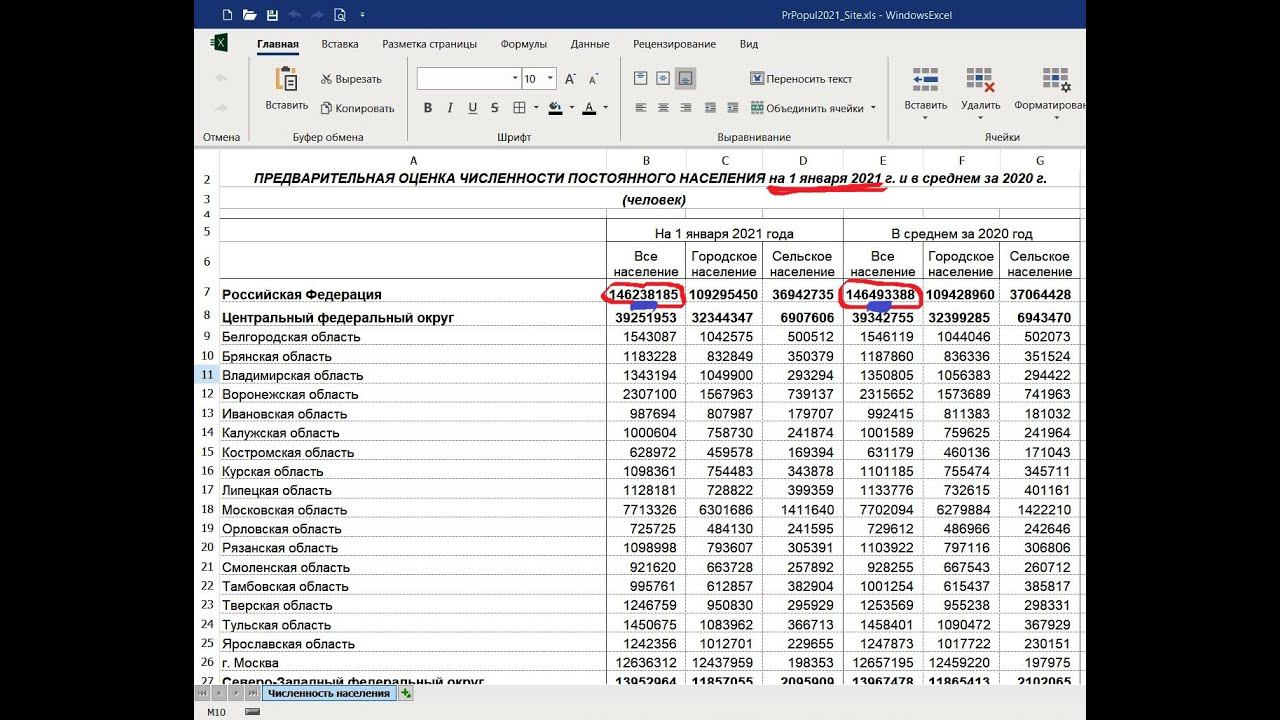Image resolution: width=1280 pixels, height=720 pixels.
Task: Switch to the Формулы ribbon tab
Action: pyautogui.click(x=523, y=44)
